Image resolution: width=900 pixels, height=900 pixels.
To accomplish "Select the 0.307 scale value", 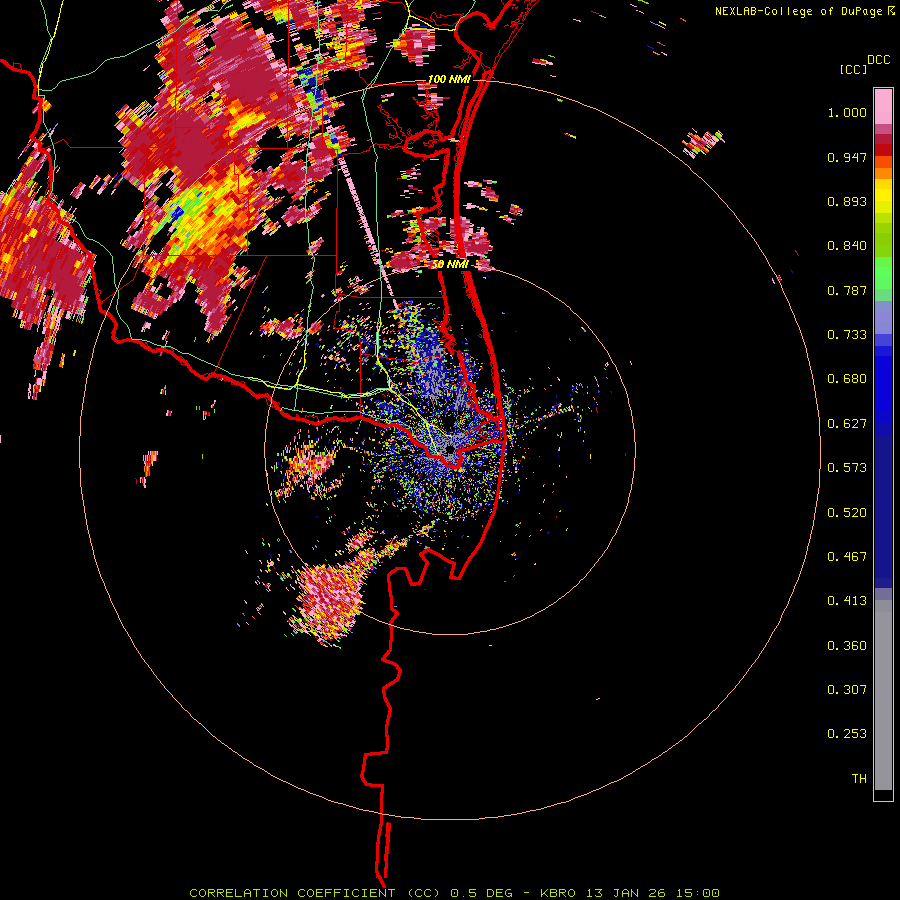I will tap(847, 690).
